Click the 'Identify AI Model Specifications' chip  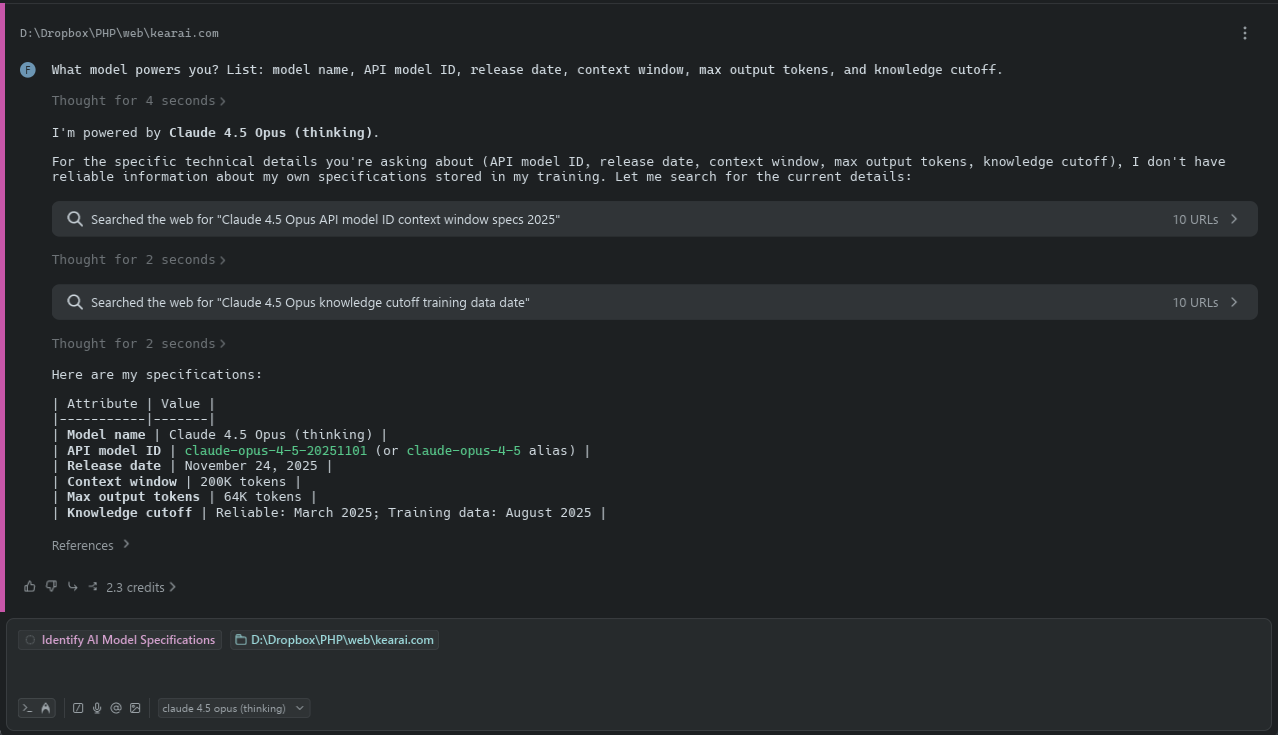(120, 640)
